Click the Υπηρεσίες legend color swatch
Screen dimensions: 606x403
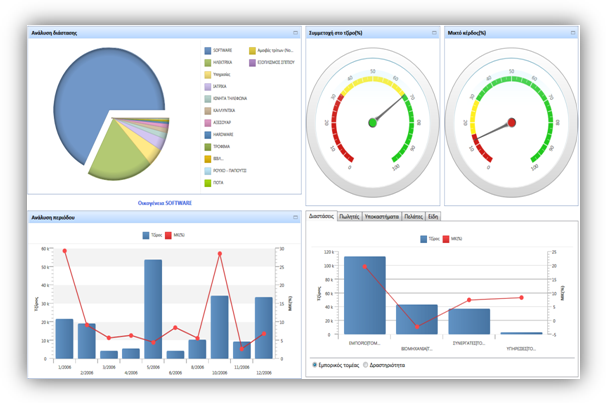208,74
